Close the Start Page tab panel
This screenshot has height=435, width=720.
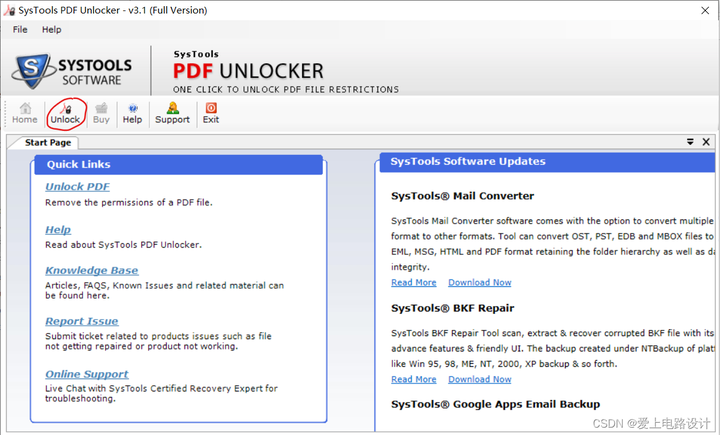[x=706, y=142]
